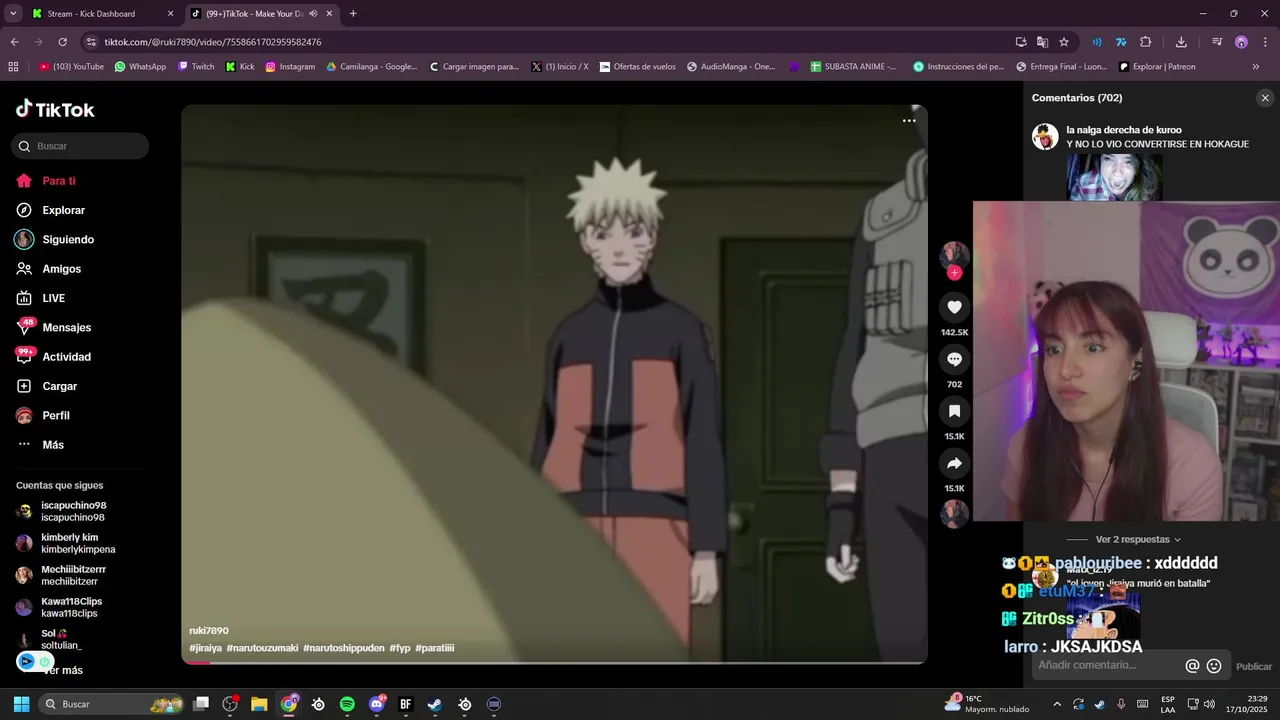Open comments via the speech bubble icon
The height and width of the screenshot is (720, 1280).
[954, 359]
